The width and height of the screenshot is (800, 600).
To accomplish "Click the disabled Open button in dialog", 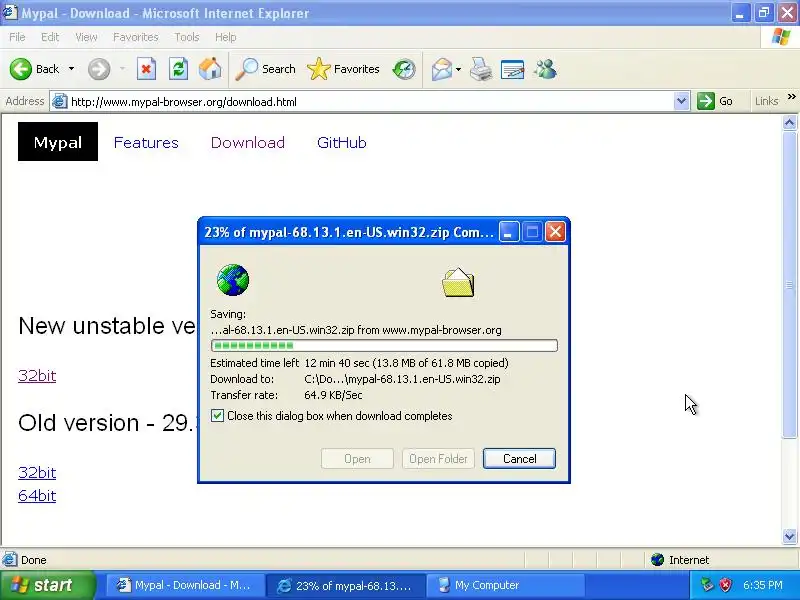I will point(357,458).
